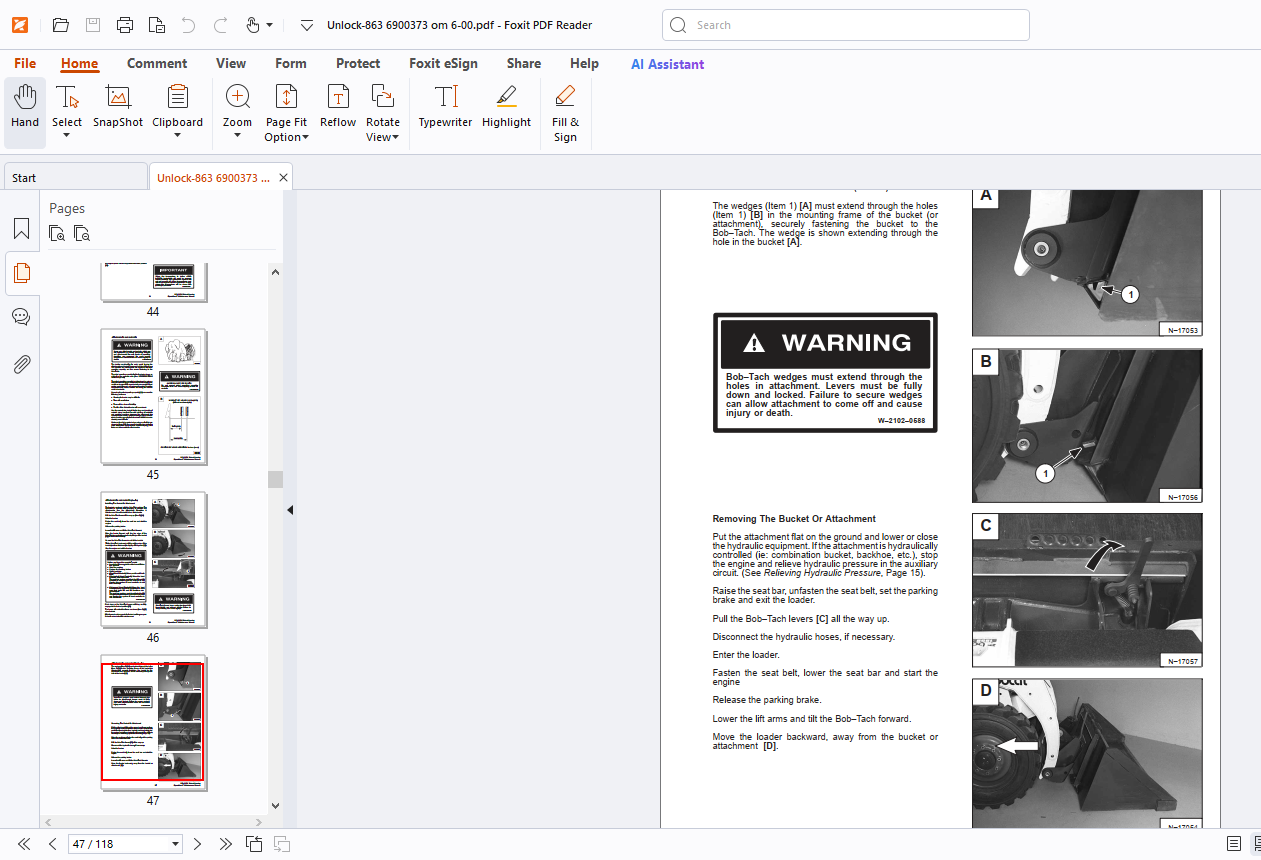Switch to the Start document tab
The image size is (1261, 860).
75,178
